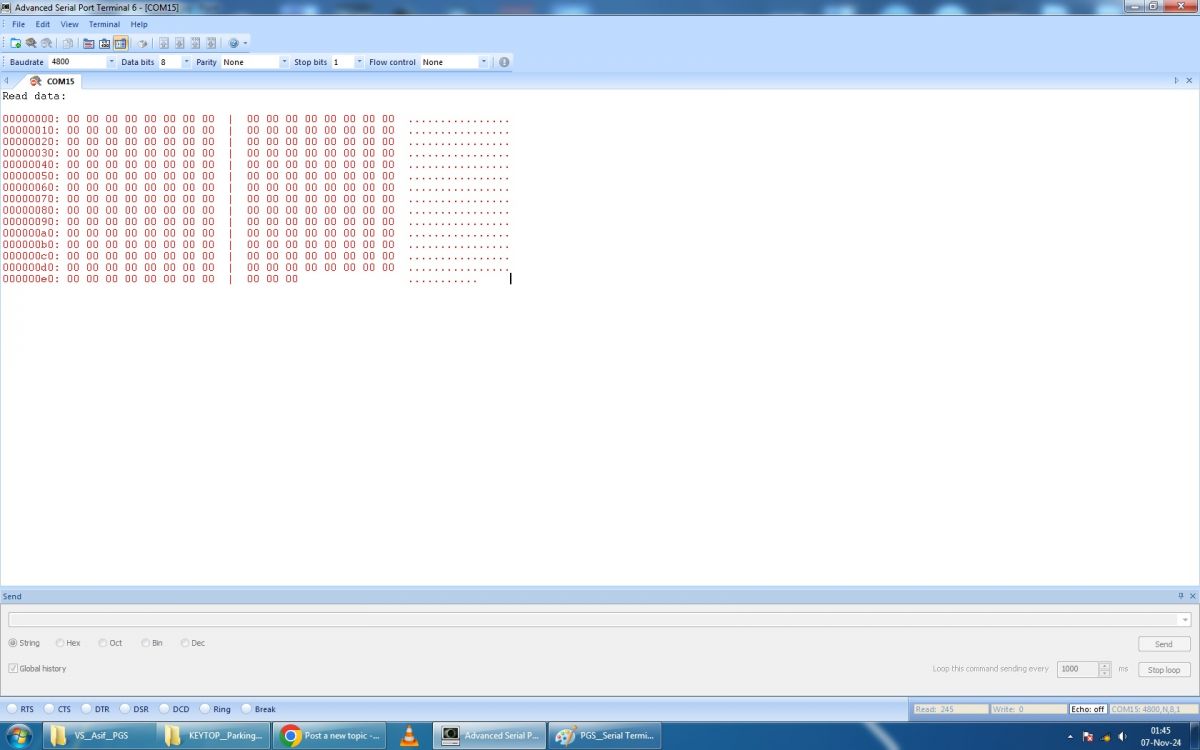
Task: Click the right tab scroll arrow
Action: [1177, 80]
